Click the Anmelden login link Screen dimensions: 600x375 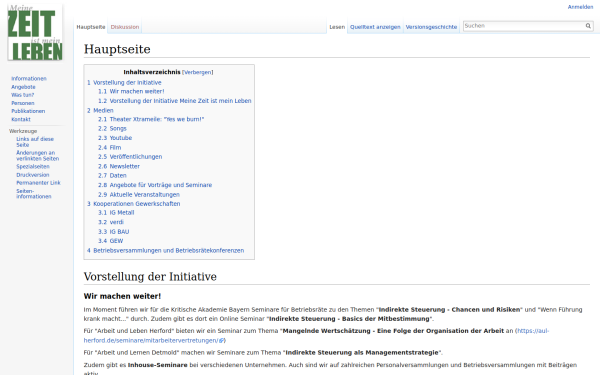point(580,7)
